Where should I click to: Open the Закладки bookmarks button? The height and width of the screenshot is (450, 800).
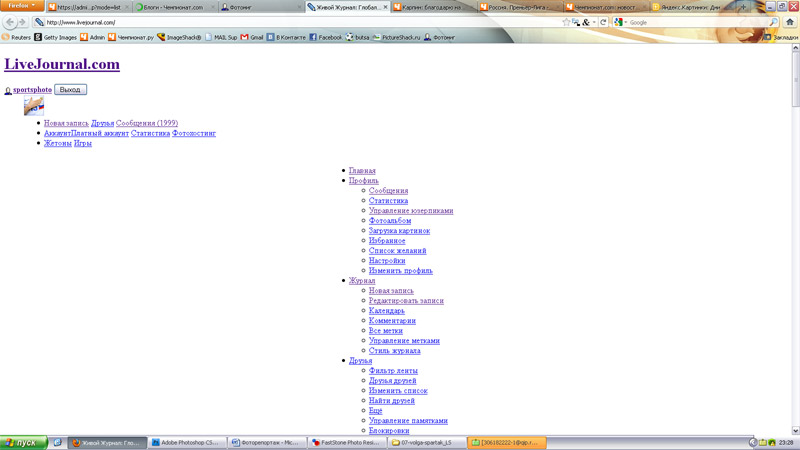click(781, 37)
